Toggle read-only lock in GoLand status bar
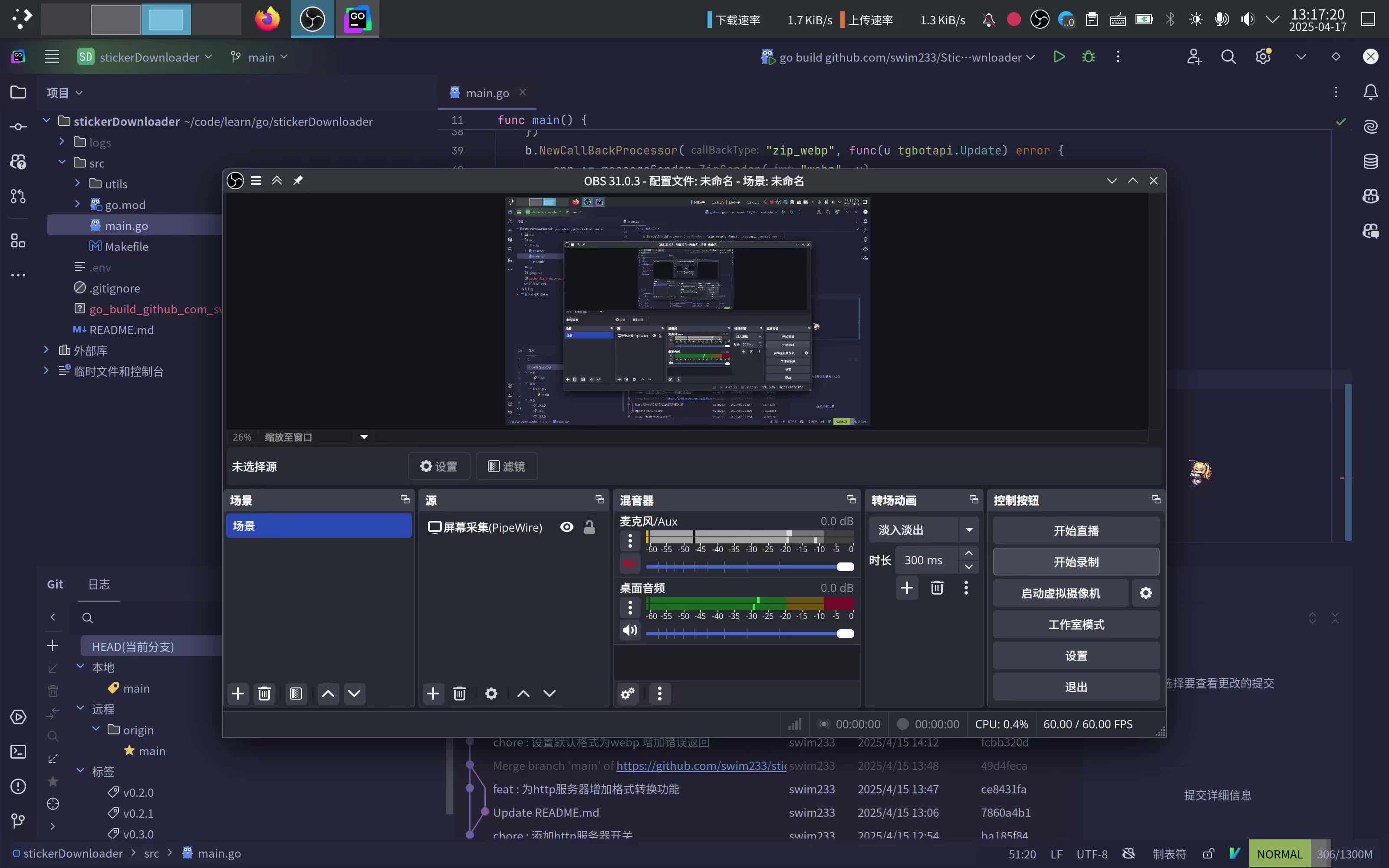Viewport: 1389px width, 868px height. 1208,854
